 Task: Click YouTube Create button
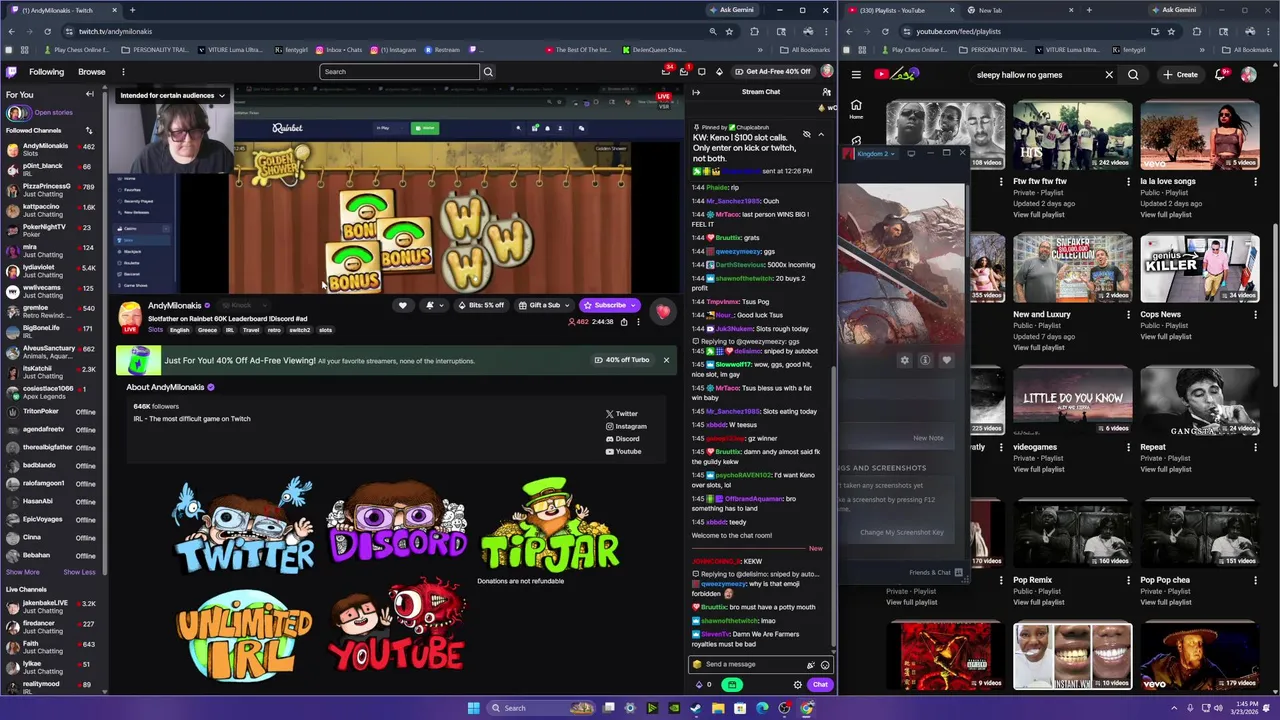coord(1180,74)
